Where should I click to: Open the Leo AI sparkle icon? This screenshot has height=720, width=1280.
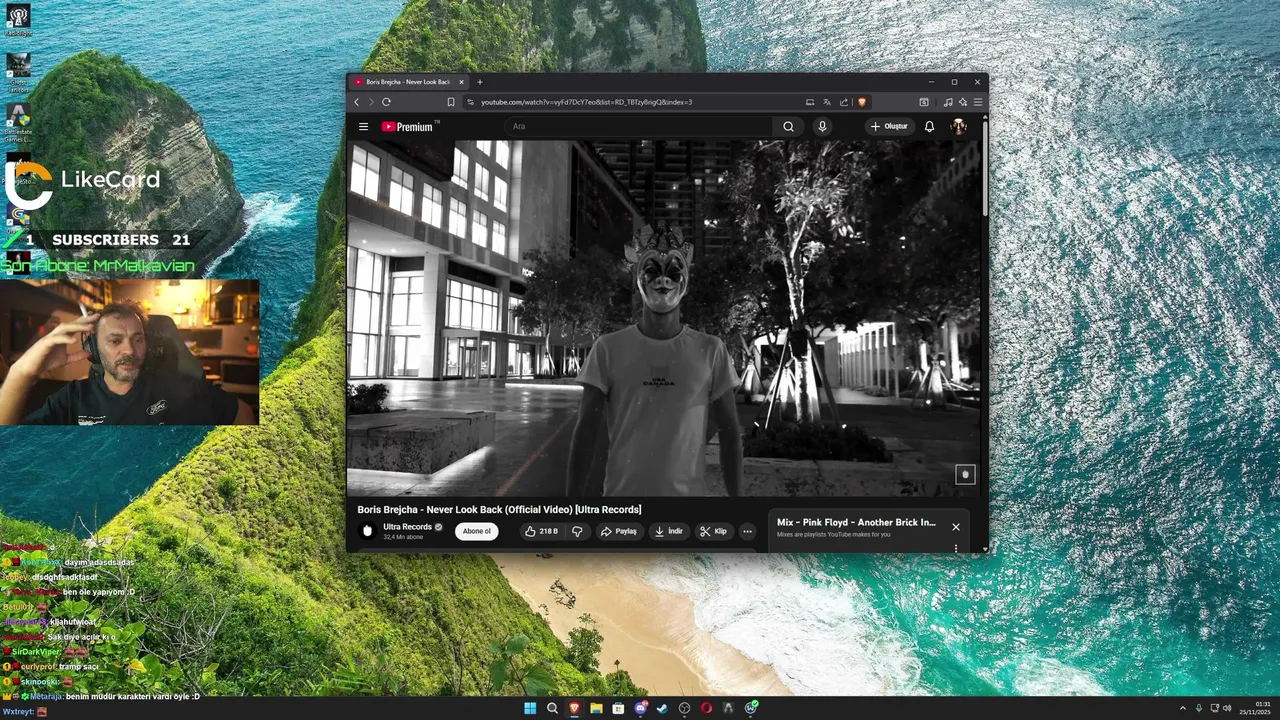pyautogui.click(x=963, y=102)
